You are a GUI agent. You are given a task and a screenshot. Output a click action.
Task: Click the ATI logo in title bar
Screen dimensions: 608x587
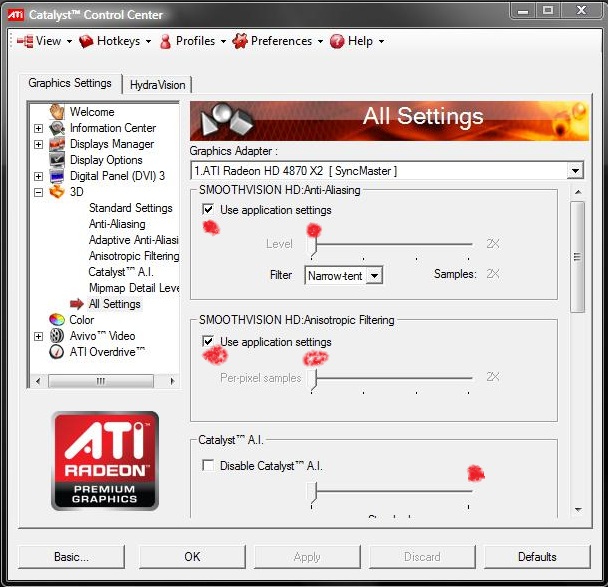[16, 15]
